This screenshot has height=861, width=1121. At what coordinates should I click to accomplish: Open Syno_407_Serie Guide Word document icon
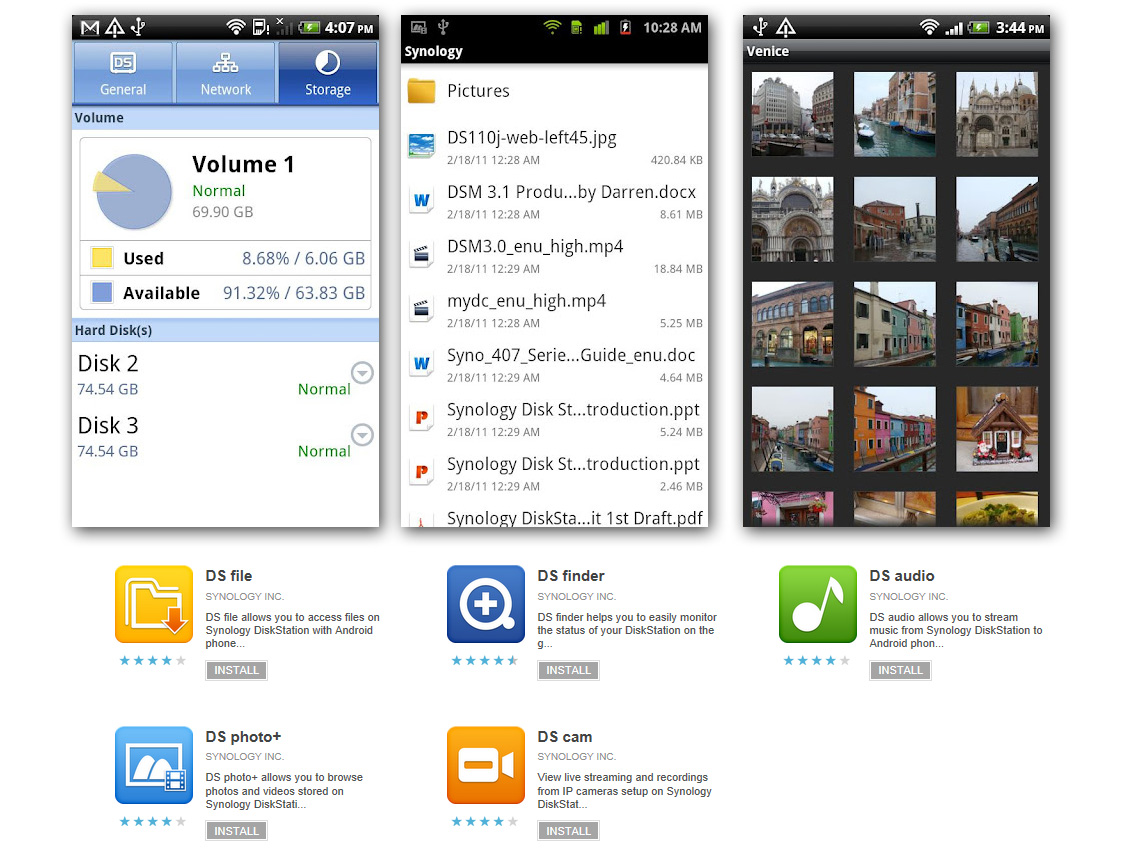click(421, 363)
